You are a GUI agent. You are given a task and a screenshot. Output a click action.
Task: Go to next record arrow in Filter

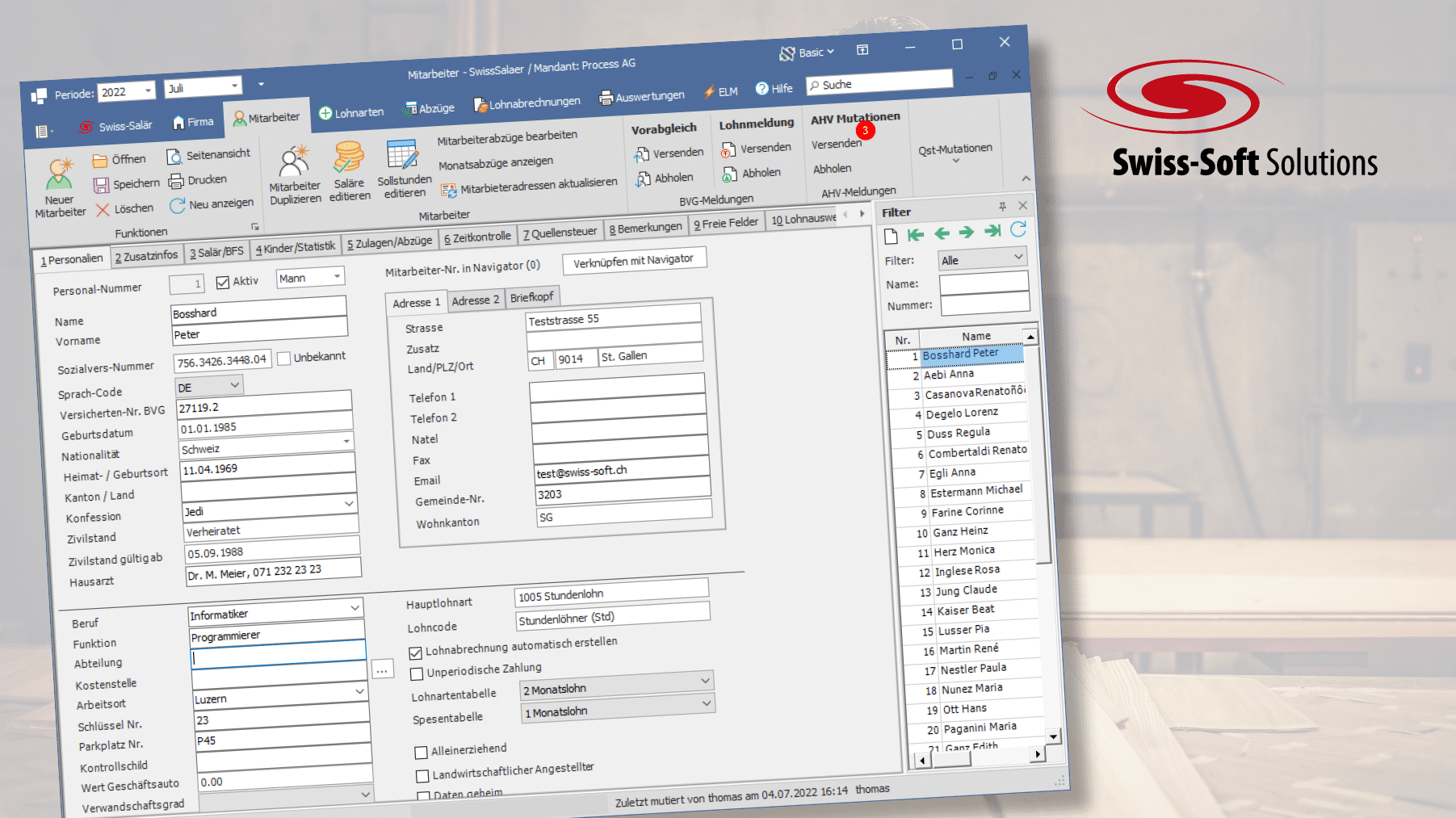click(x=967, y=232)
